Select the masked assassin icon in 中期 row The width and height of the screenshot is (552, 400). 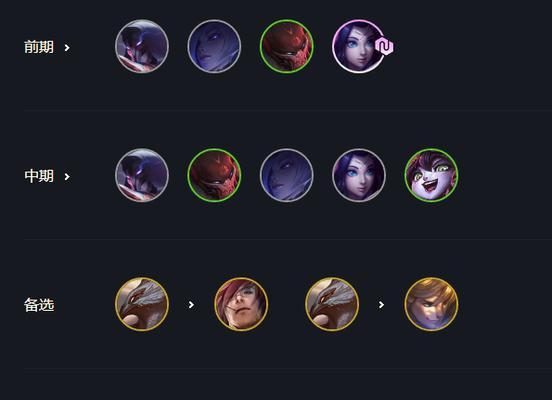(142, 175)
